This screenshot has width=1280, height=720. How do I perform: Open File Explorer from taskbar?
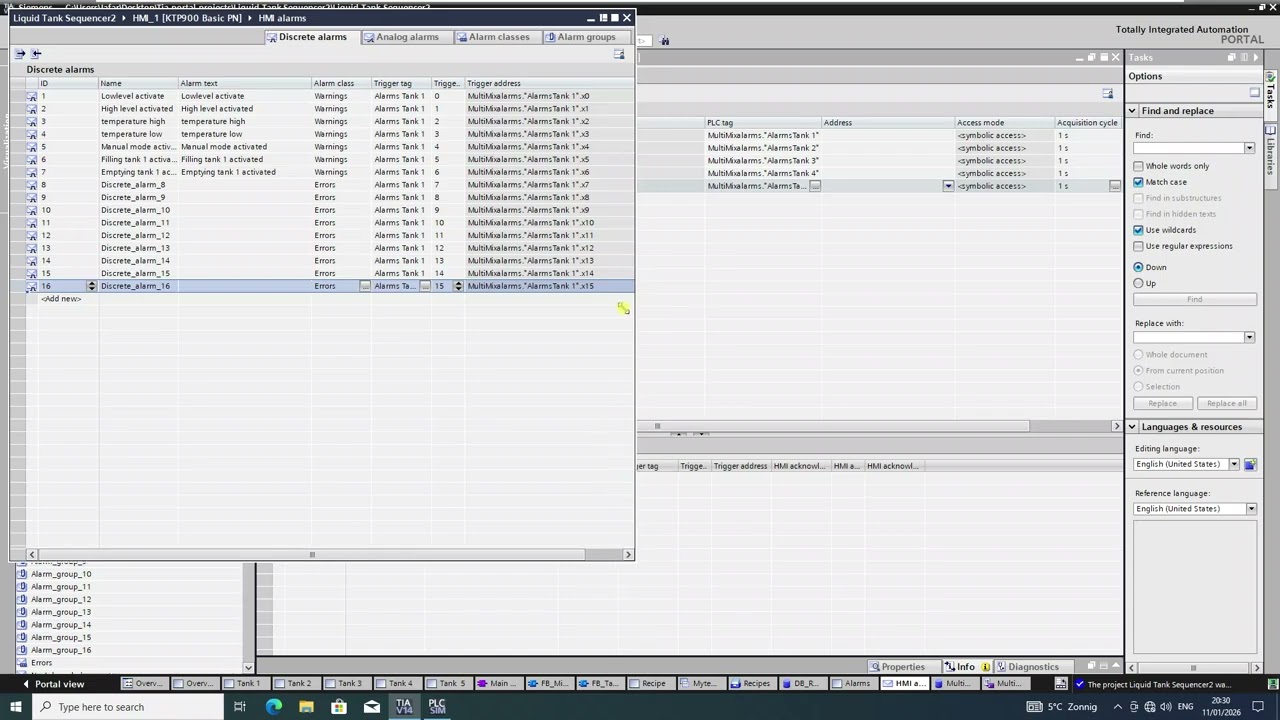point(306,706)
